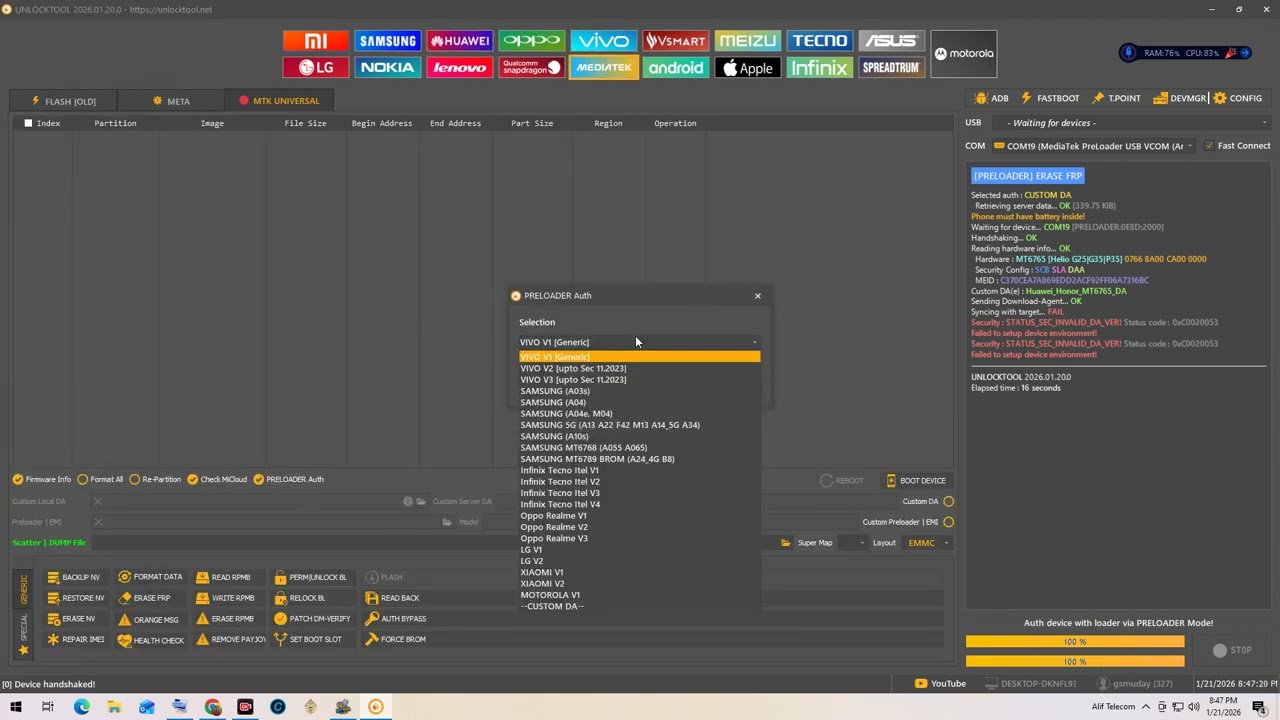Click FORMAT DATA button

150,577
